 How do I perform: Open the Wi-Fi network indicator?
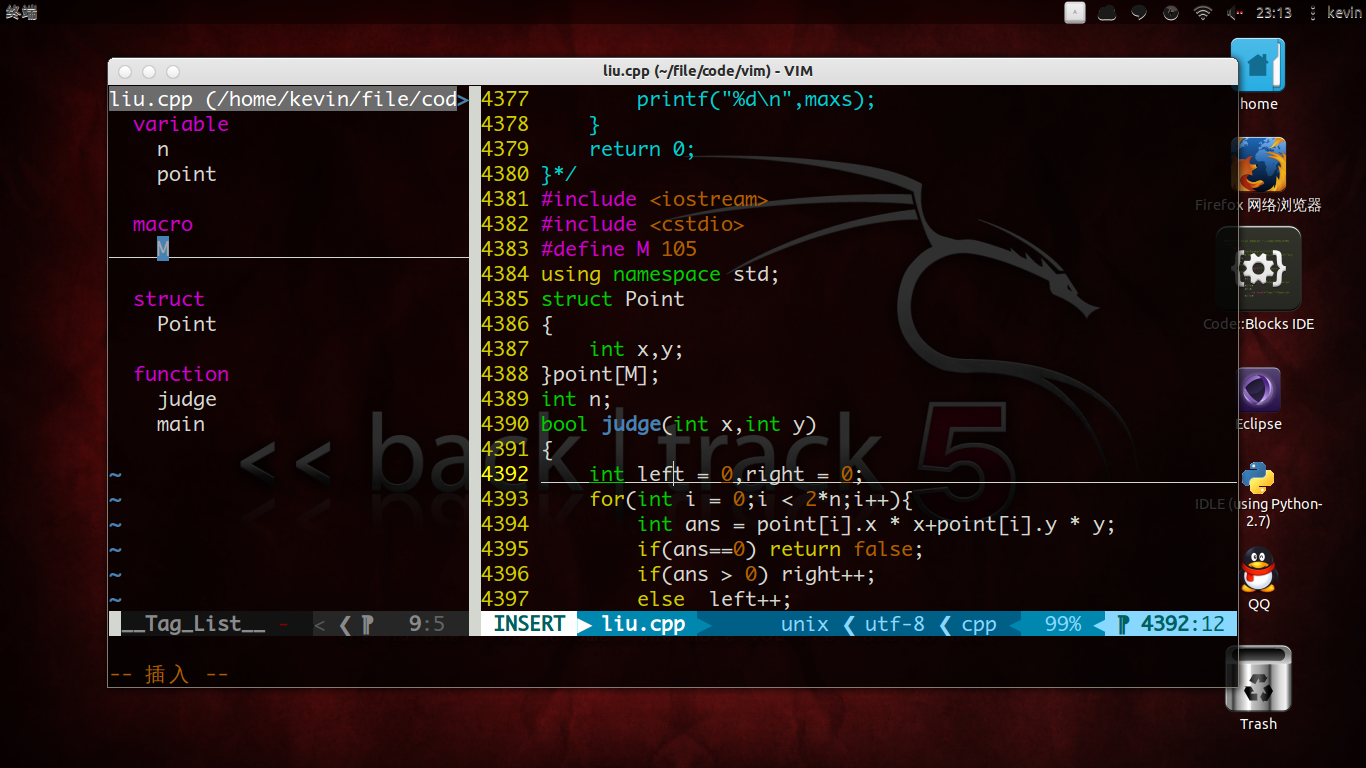[1203, 13]
